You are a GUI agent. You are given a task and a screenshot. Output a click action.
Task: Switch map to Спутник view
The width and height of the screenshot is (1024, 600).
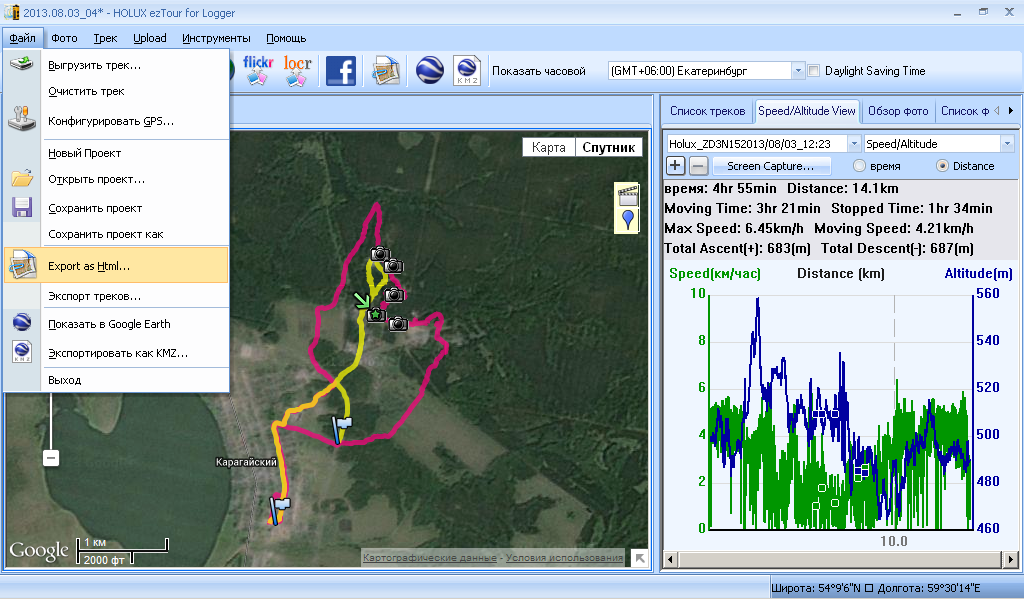coord(609,148)
